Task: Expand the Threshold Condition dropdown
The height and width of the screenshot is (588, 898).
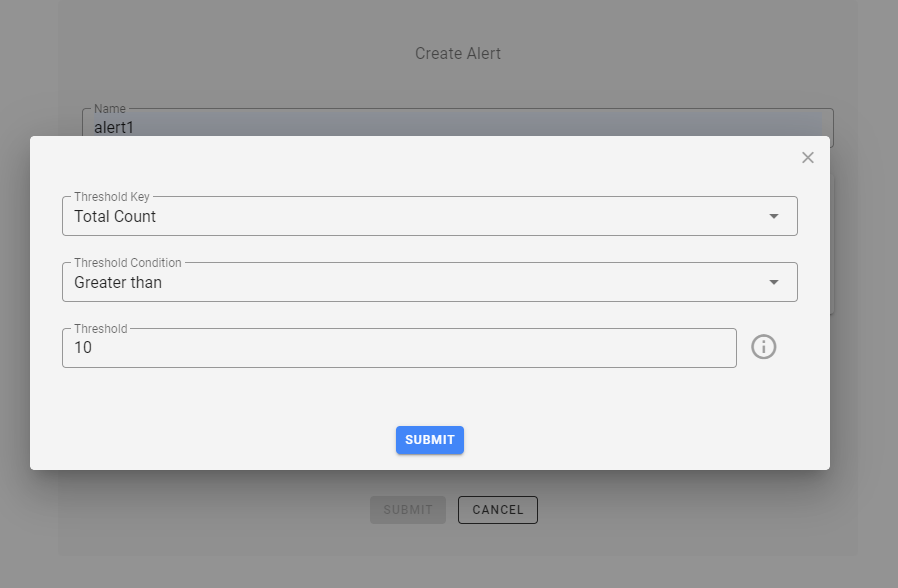Action: [x=775, y=282]
